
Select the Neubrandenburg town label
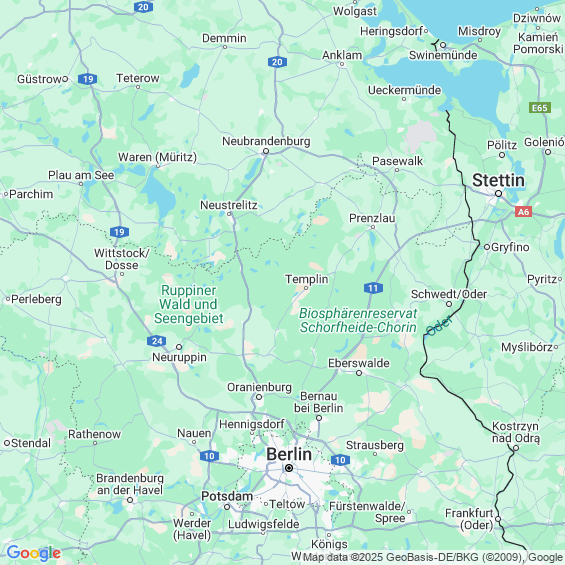click(266, 141)
